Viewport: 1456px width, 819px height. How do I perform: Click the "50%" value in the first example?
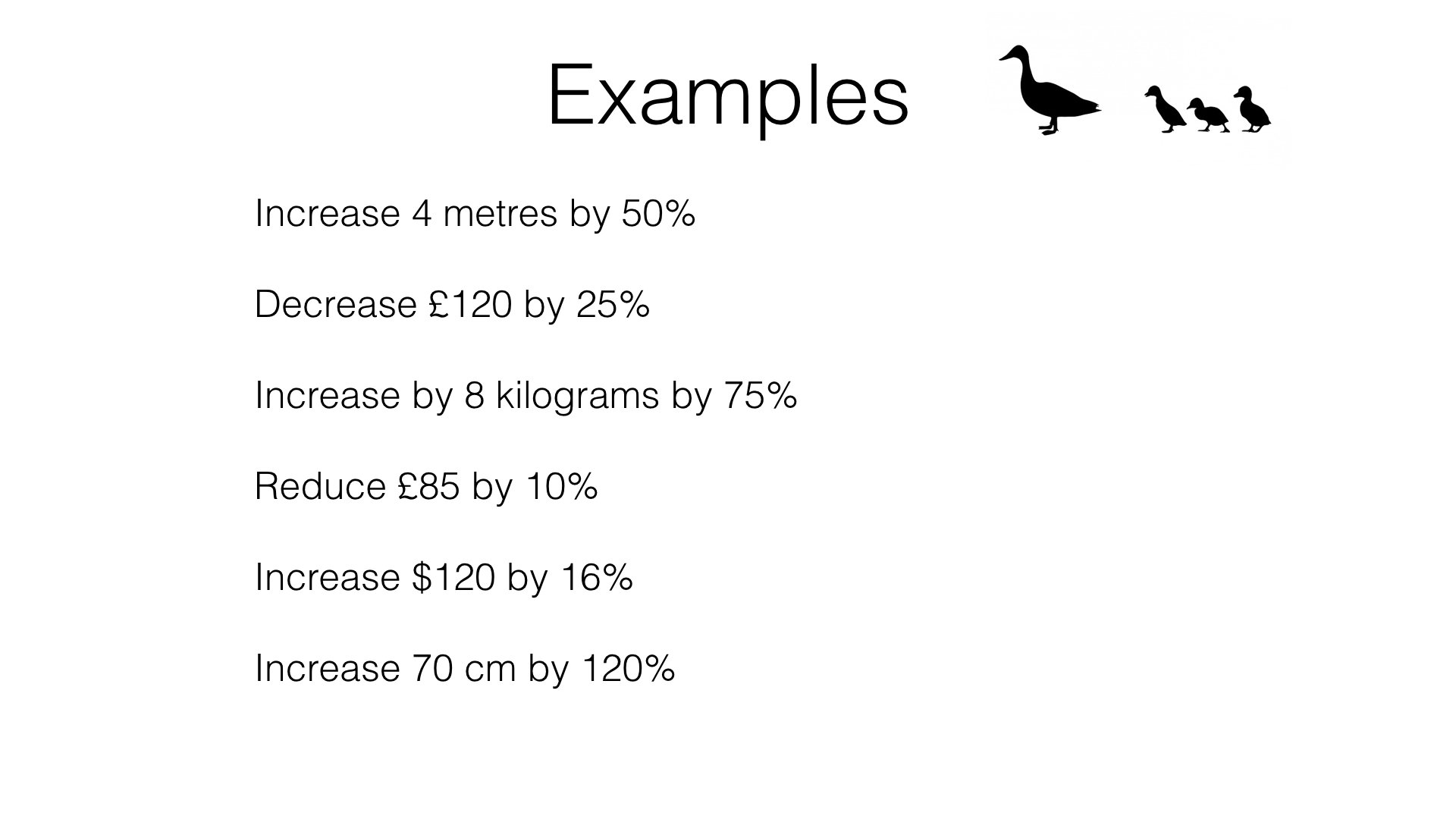(658, 214)
